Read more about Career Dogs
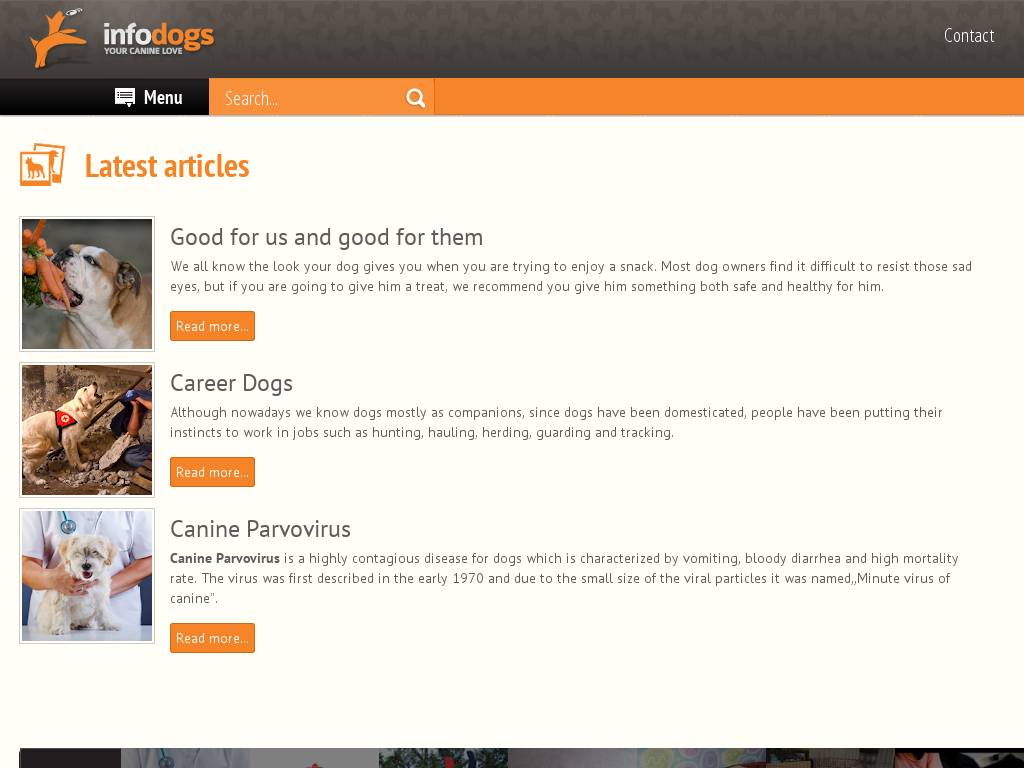This screenshot has width=1024, height=768. click(x=212, y=472)
